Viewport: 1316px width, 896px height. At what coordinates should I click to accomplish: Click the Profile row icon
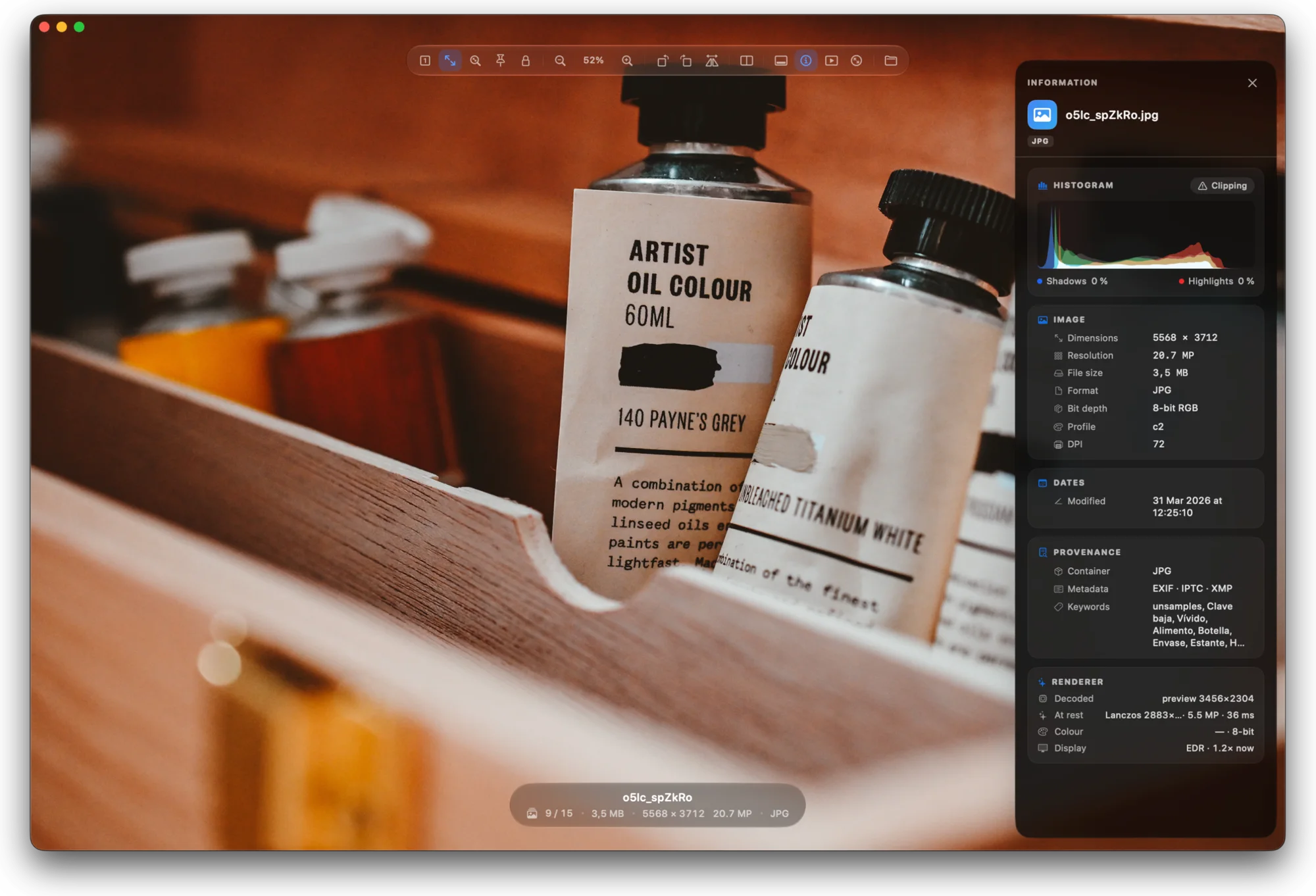(1058, 427)
